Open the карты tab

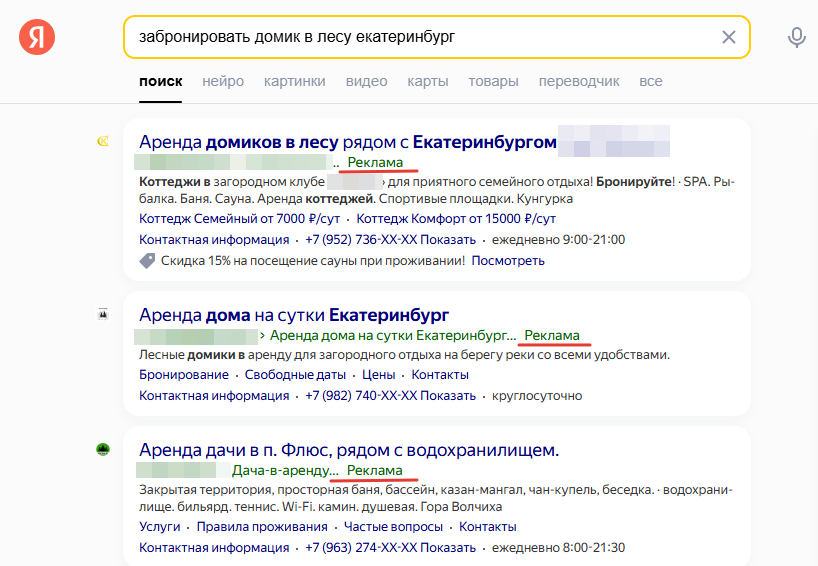428,81
